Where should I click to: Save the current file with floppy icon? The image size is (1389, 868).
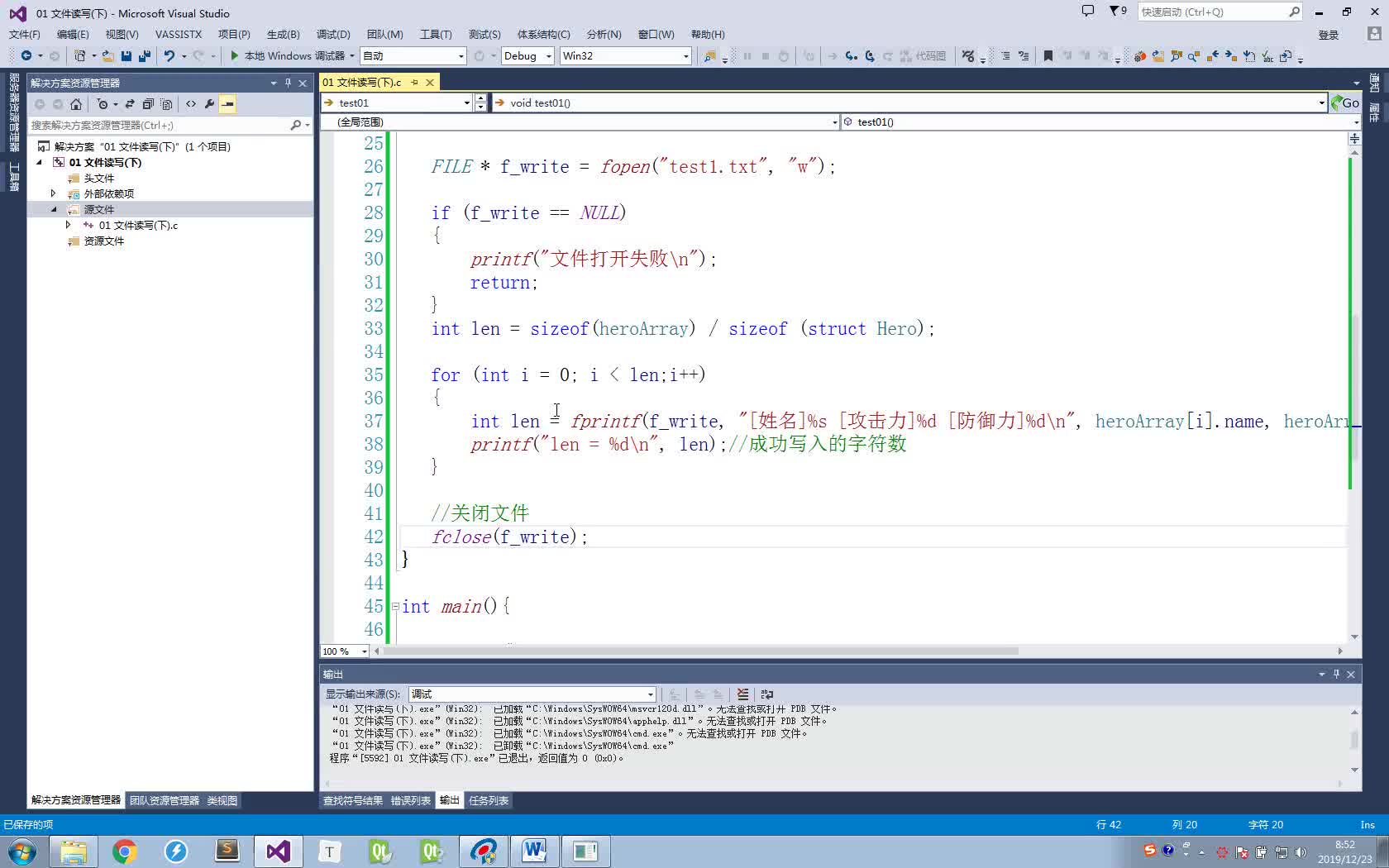click(126, 55)
